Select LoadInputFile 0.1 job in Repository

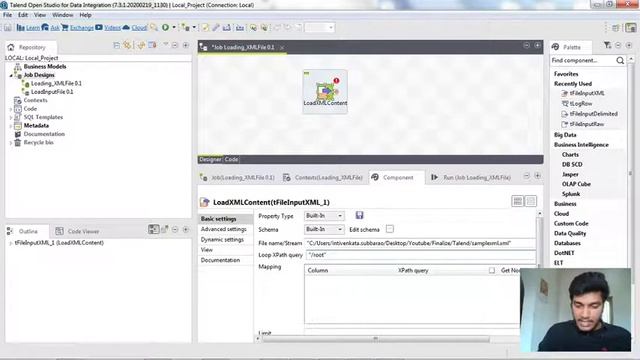[x=52, y=92]
